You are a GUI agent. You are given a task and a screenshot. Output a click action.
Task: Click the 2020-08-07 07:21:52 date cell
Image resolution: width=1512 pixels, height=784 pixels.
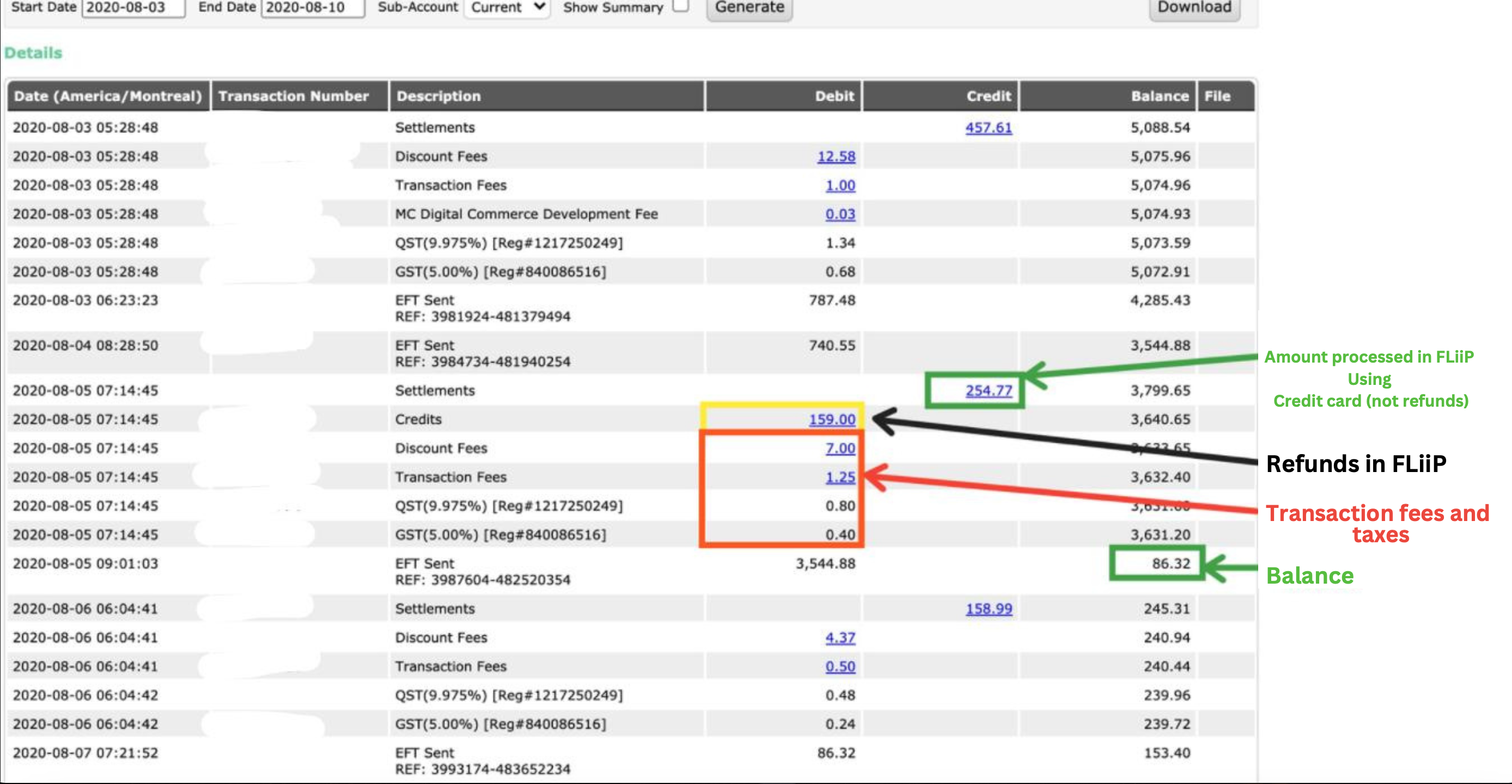85,752
